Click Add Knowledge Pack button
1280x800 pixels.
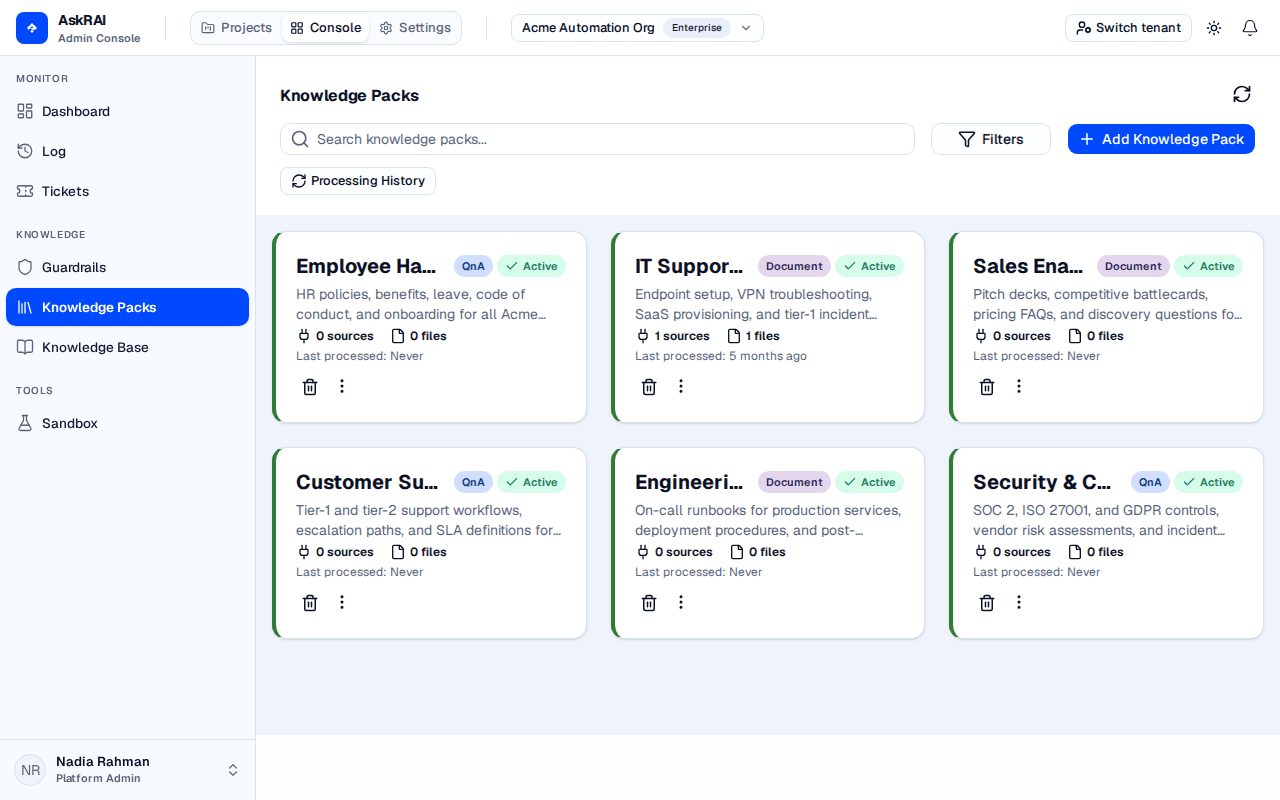[1161, 139]
